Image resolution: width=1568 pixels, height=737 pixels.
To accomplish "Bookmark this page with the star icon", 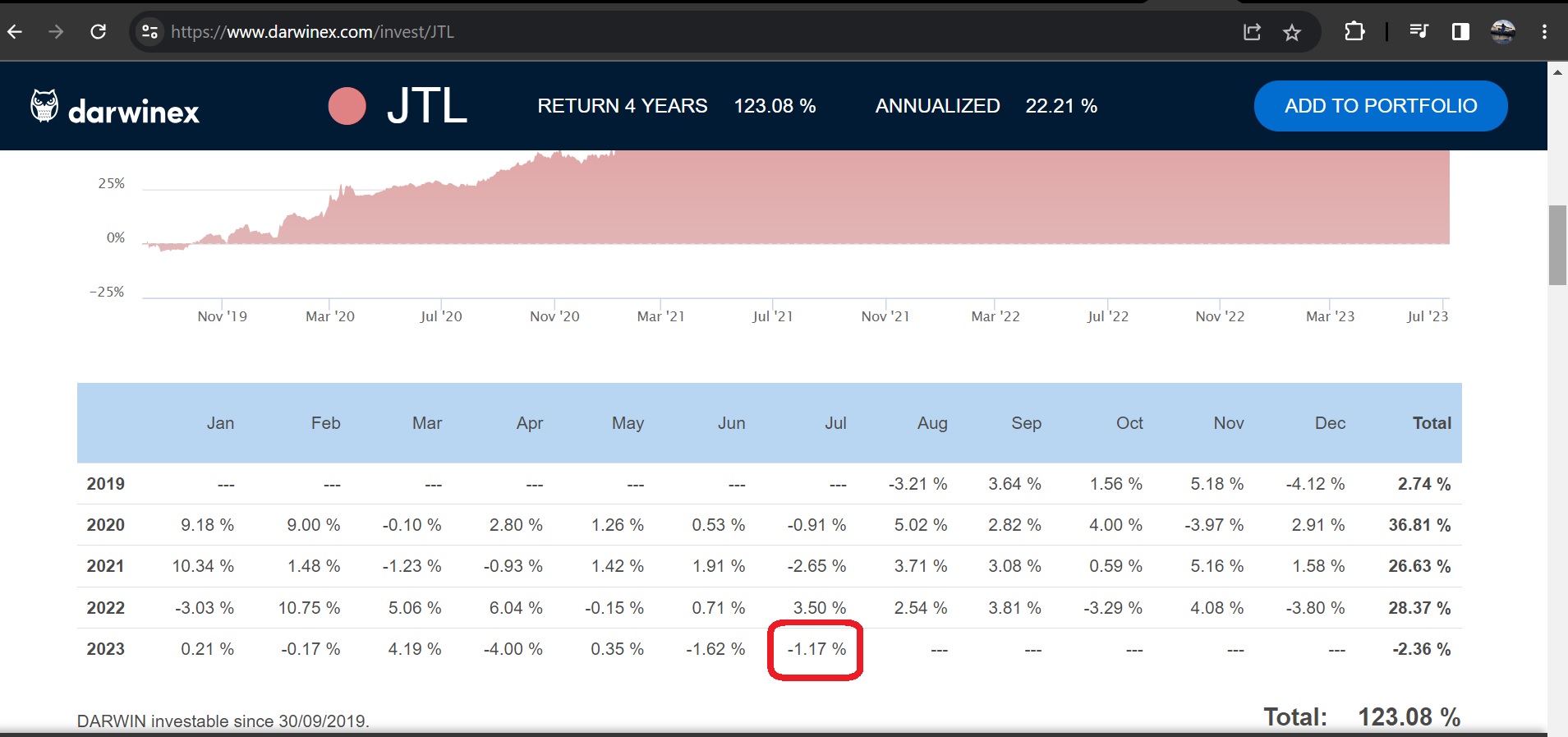I will 1292,32.
